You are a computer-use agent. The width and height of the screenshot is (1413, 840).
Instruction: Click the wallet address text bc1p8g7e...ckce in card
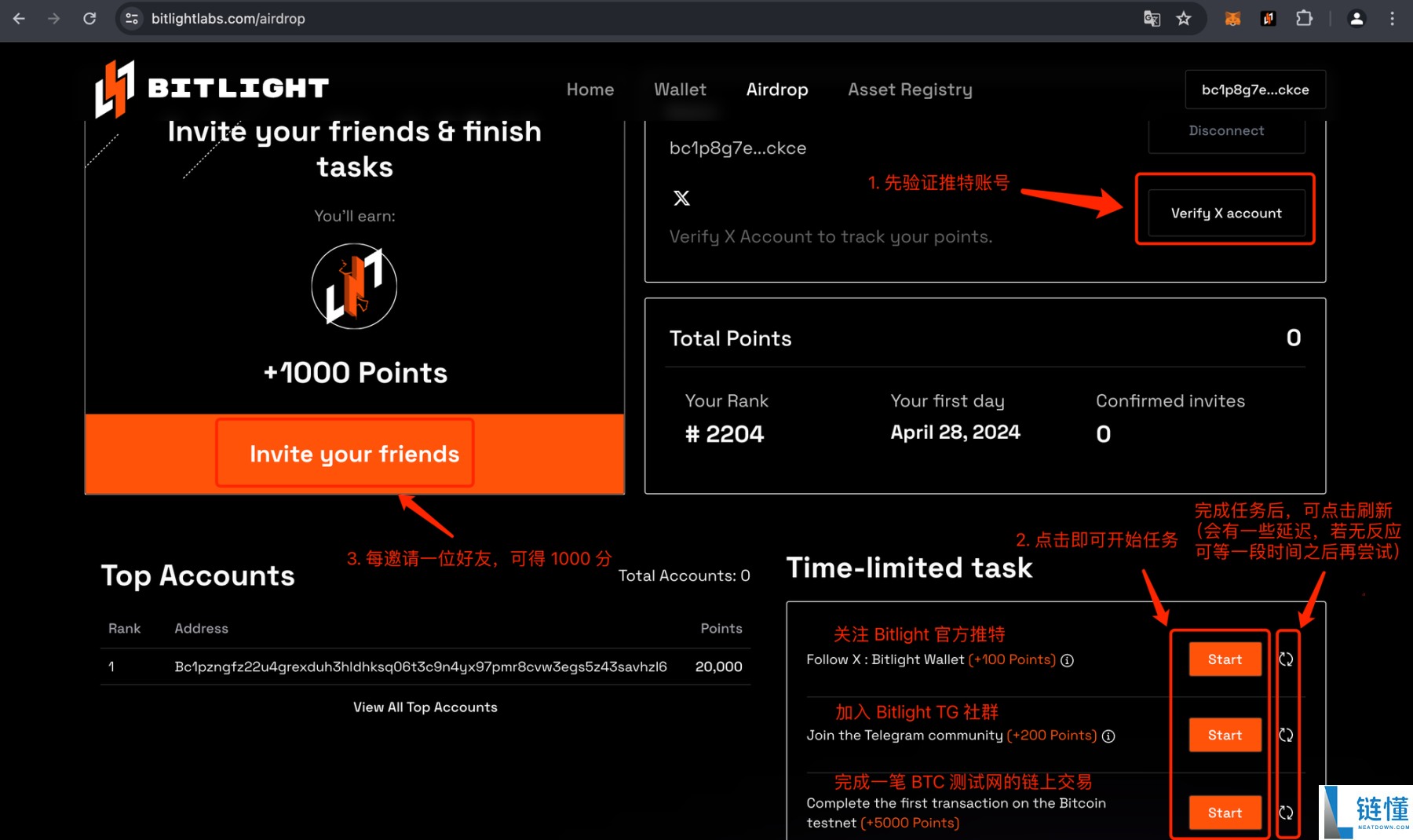coord(737,148)
